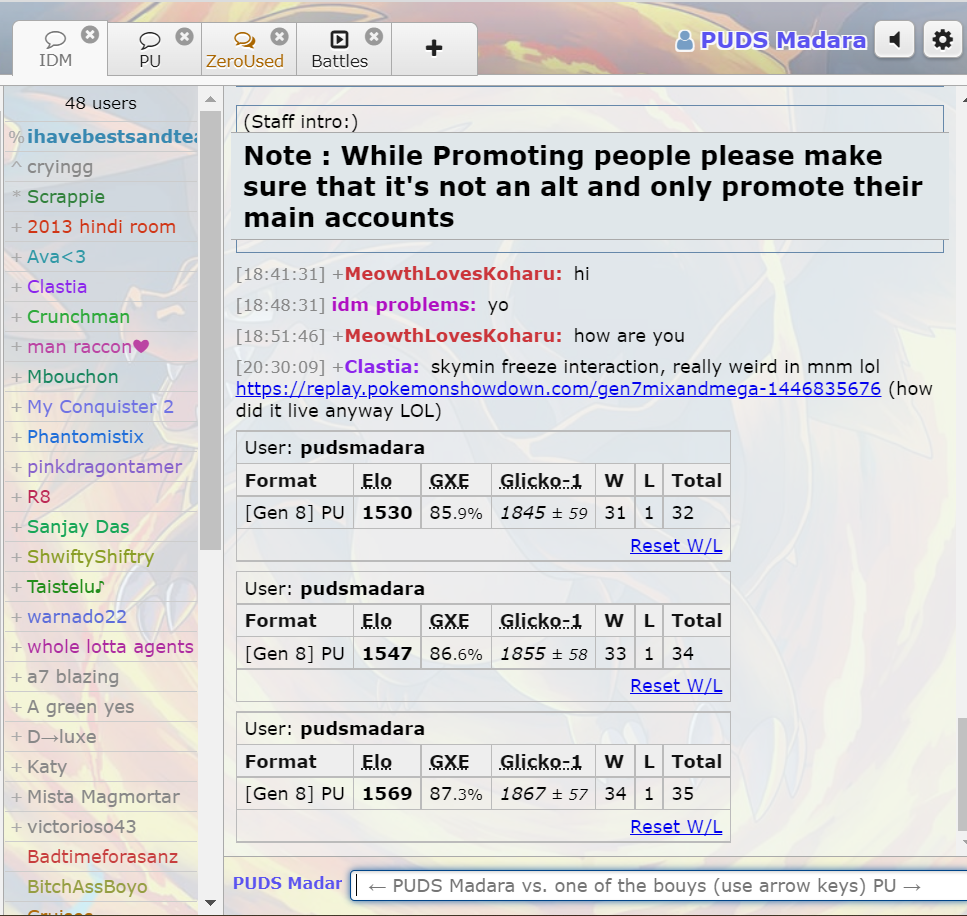Select user Crunchman in user list
This screenshot has height=916, width=967.
click(102, 316)
